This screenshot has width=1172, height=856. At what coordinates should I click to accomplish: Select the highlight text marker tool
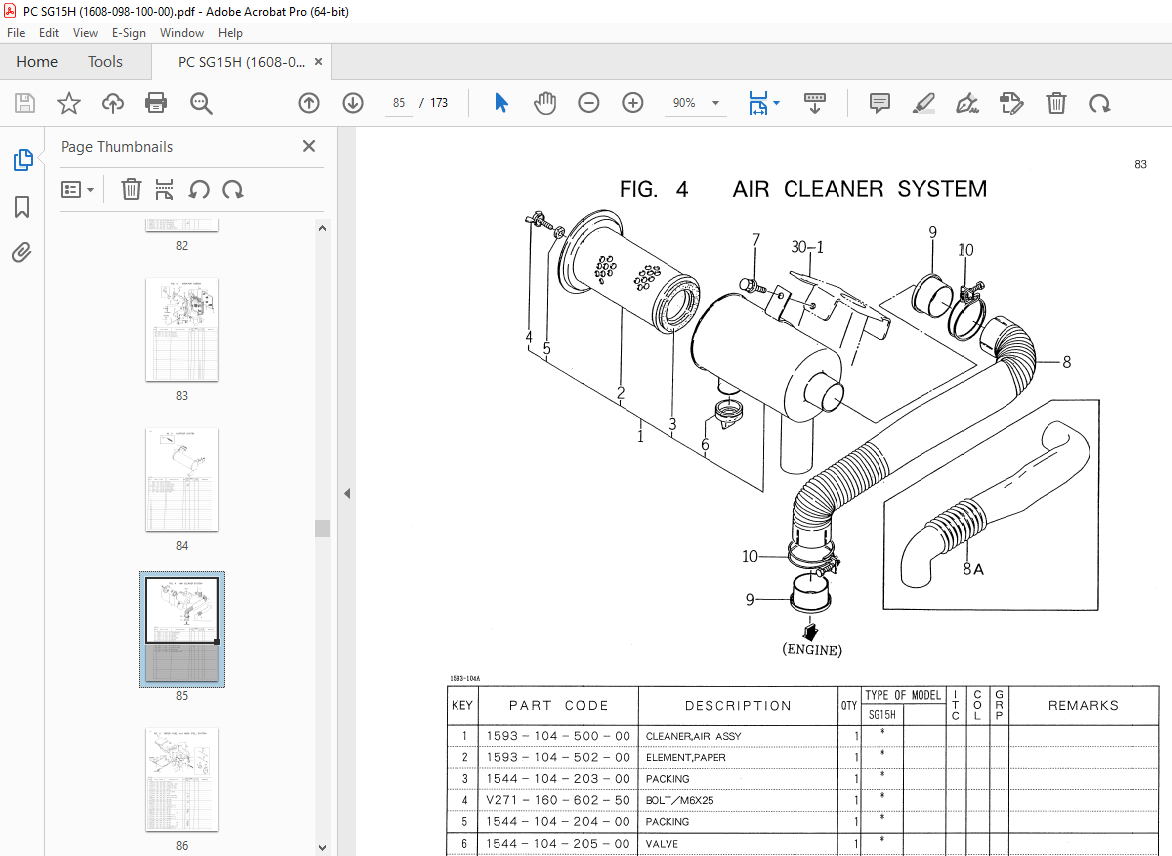tap(924, 103)
